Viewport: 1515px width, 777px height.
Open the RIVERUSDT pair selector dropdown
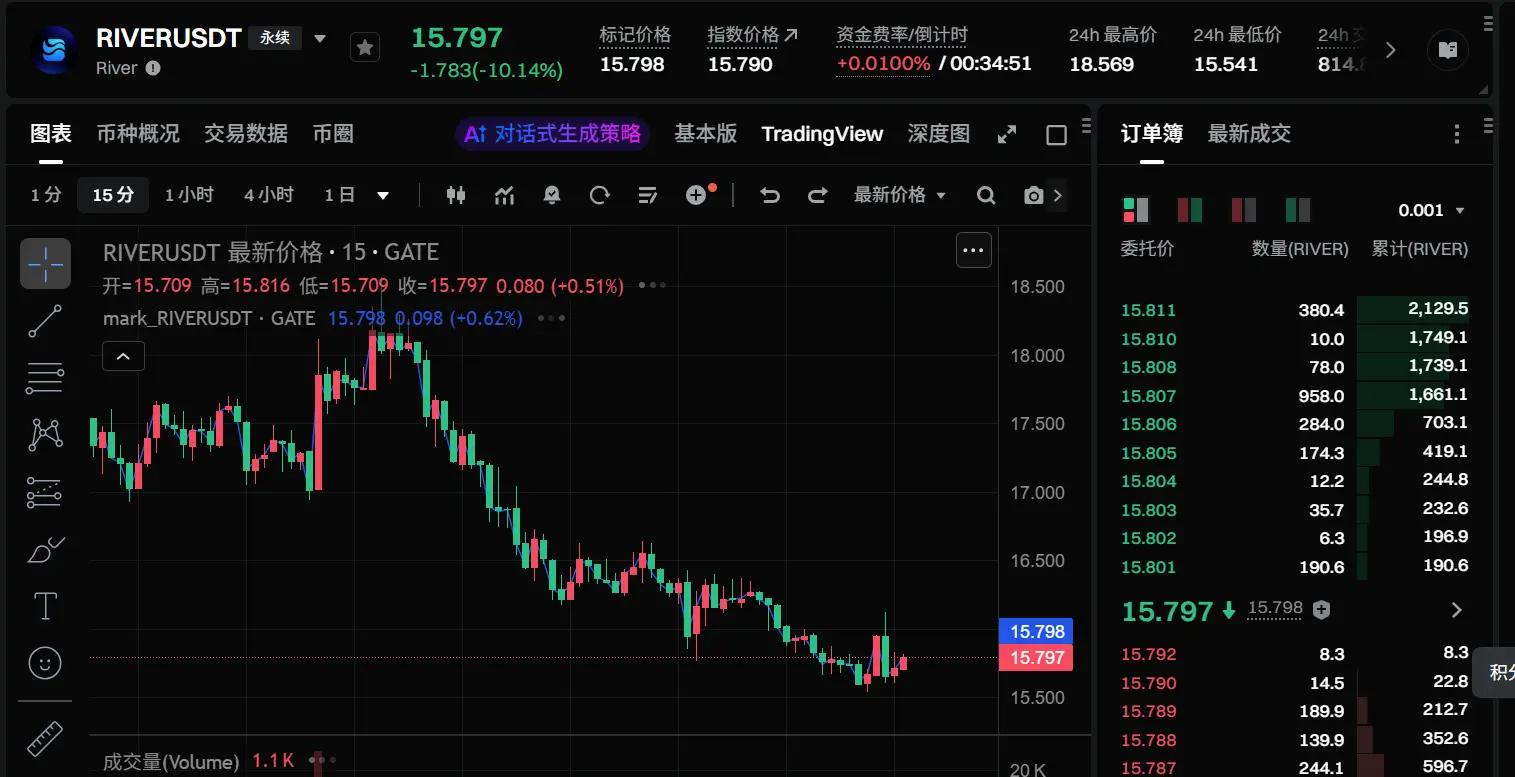pyautogui.click(x=320, y=39)
